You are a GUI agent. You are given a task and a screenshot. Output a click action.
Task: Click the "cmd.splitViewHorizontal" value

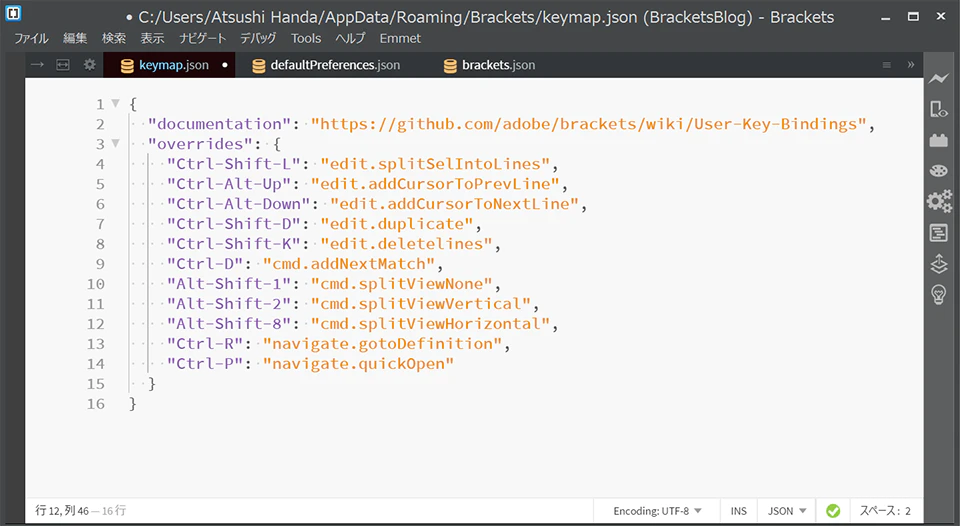430,323
